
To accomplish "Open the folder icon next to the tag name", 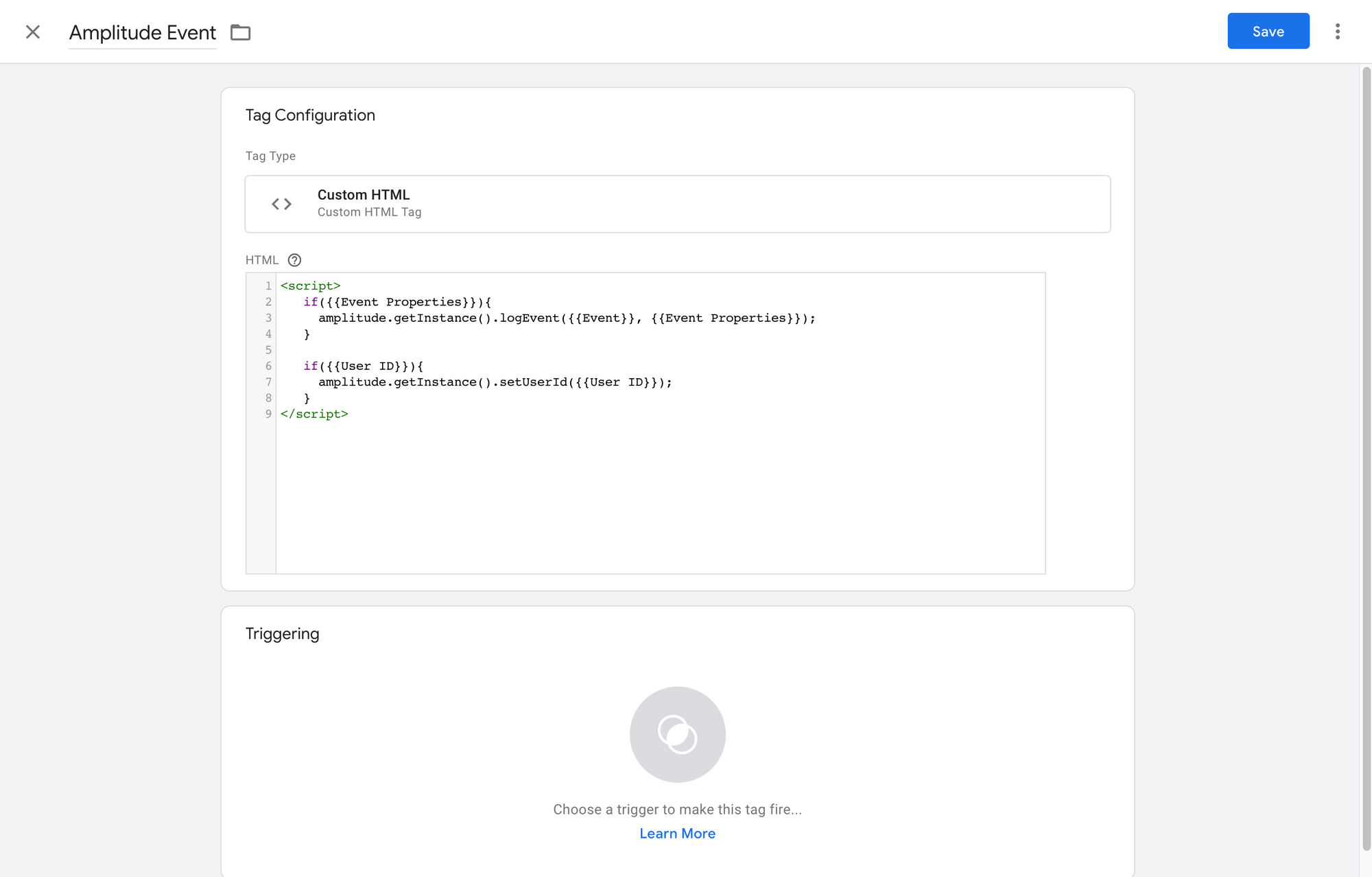I will coord(240,32).
